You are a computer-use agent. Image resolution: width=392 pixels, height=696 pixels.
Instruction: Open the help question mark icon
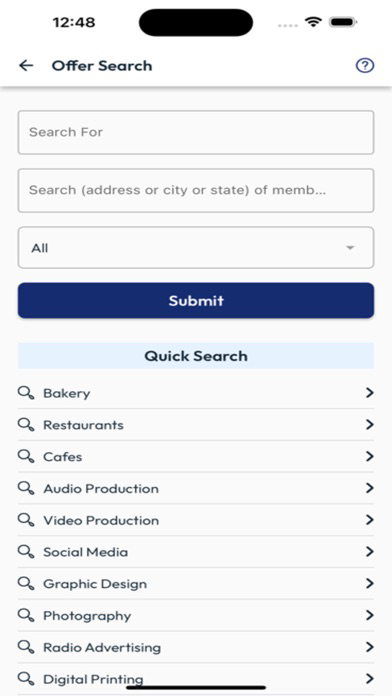(365, 66)
